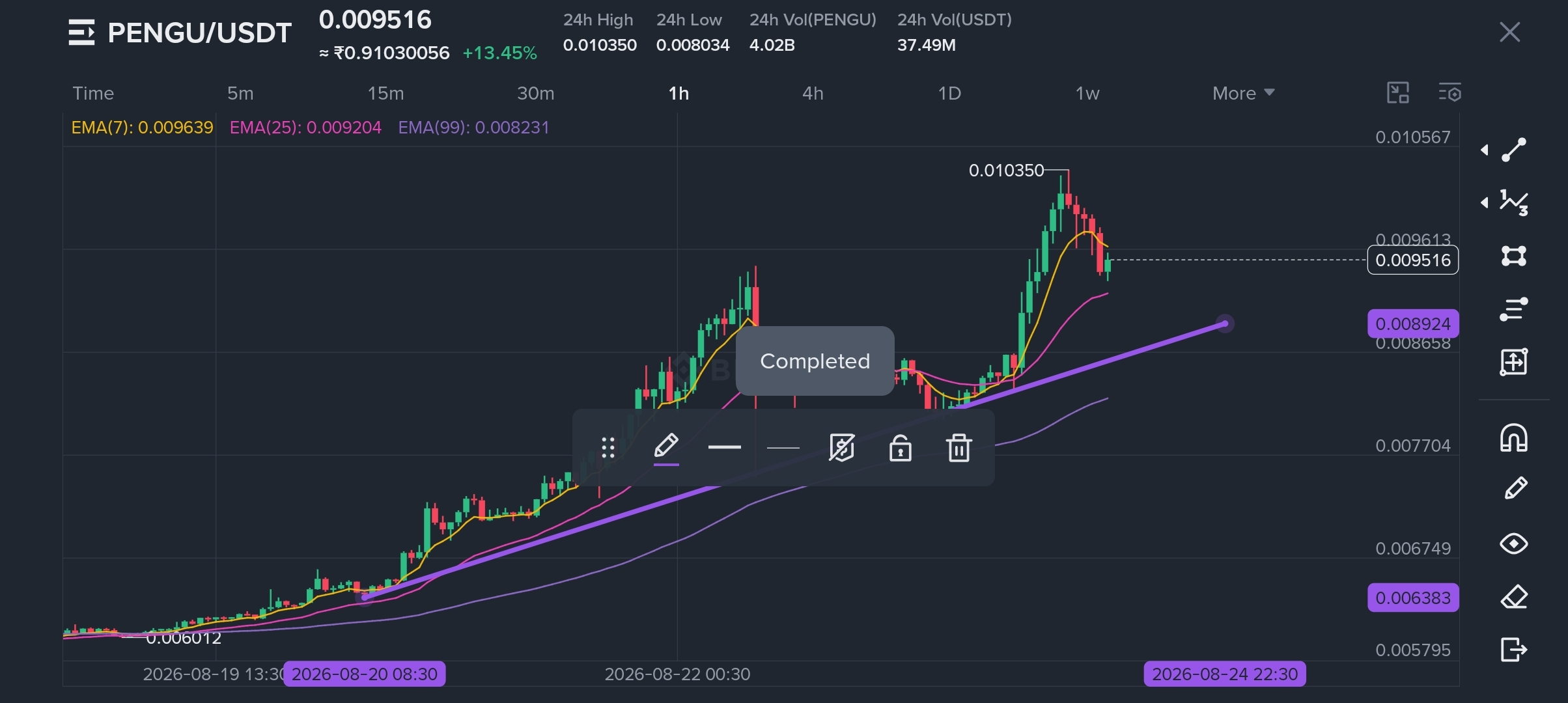
Task: Click the hide drawing crossed-pencil icon
Action: pyautogui.click(x=841, y=447)
